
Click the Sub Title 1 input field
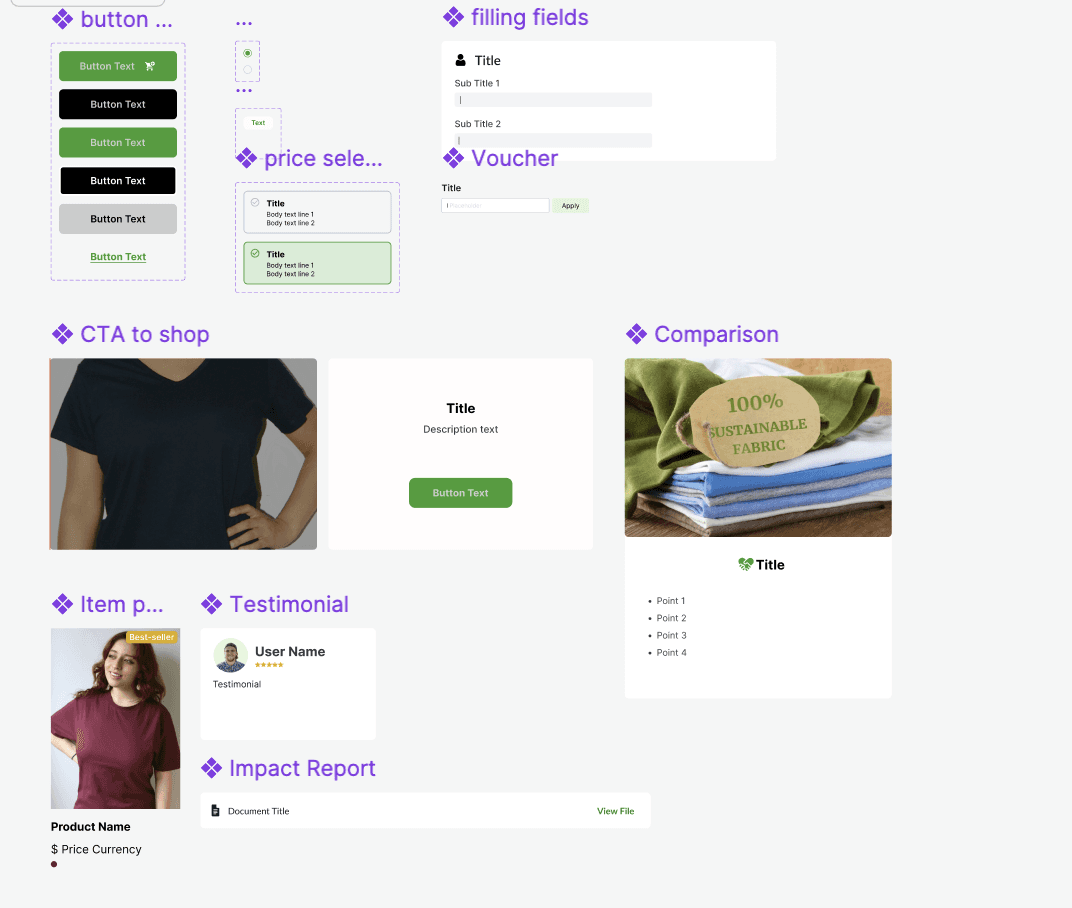[553, 100]
